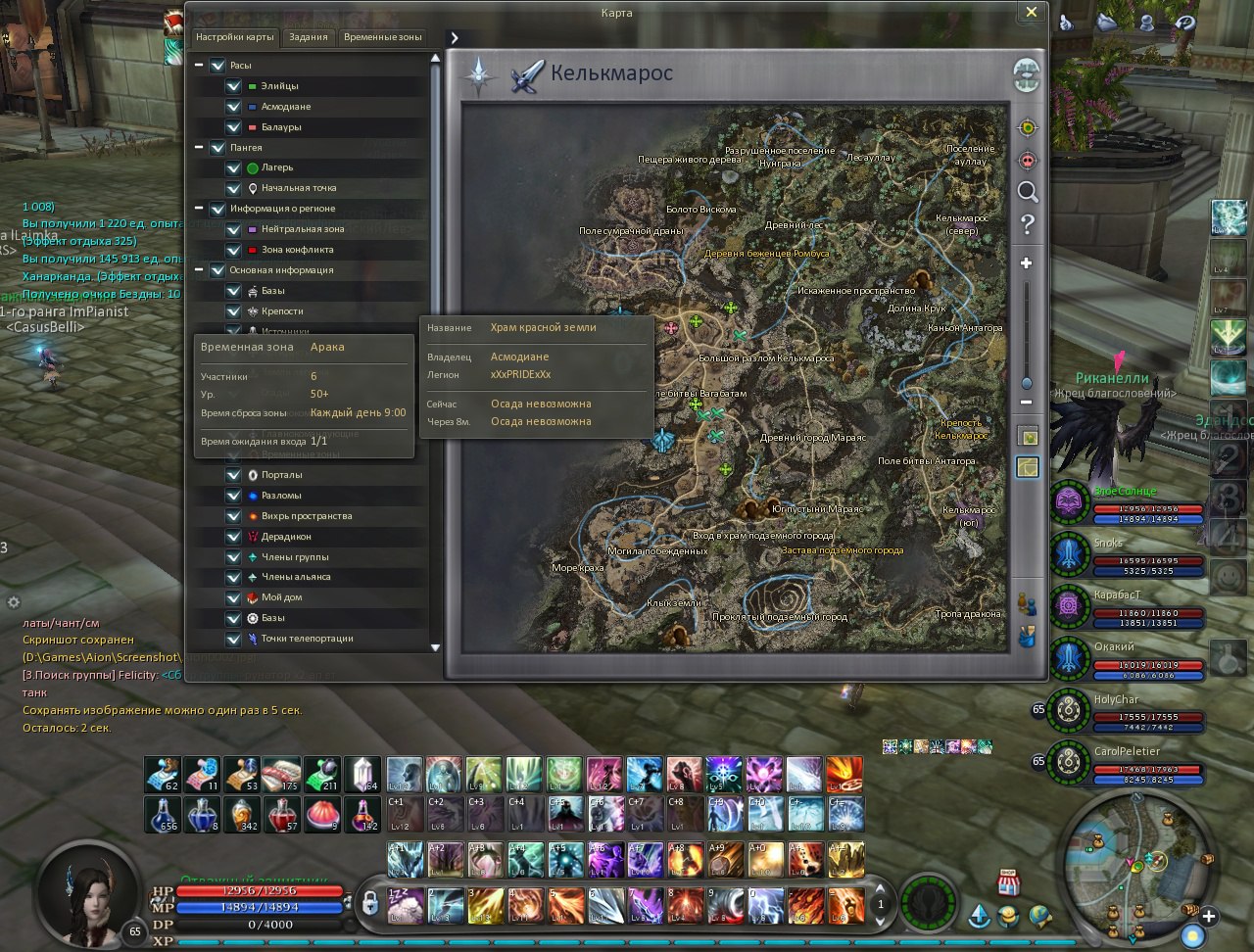Click the plus button on the minimap

click(1210, 917)
